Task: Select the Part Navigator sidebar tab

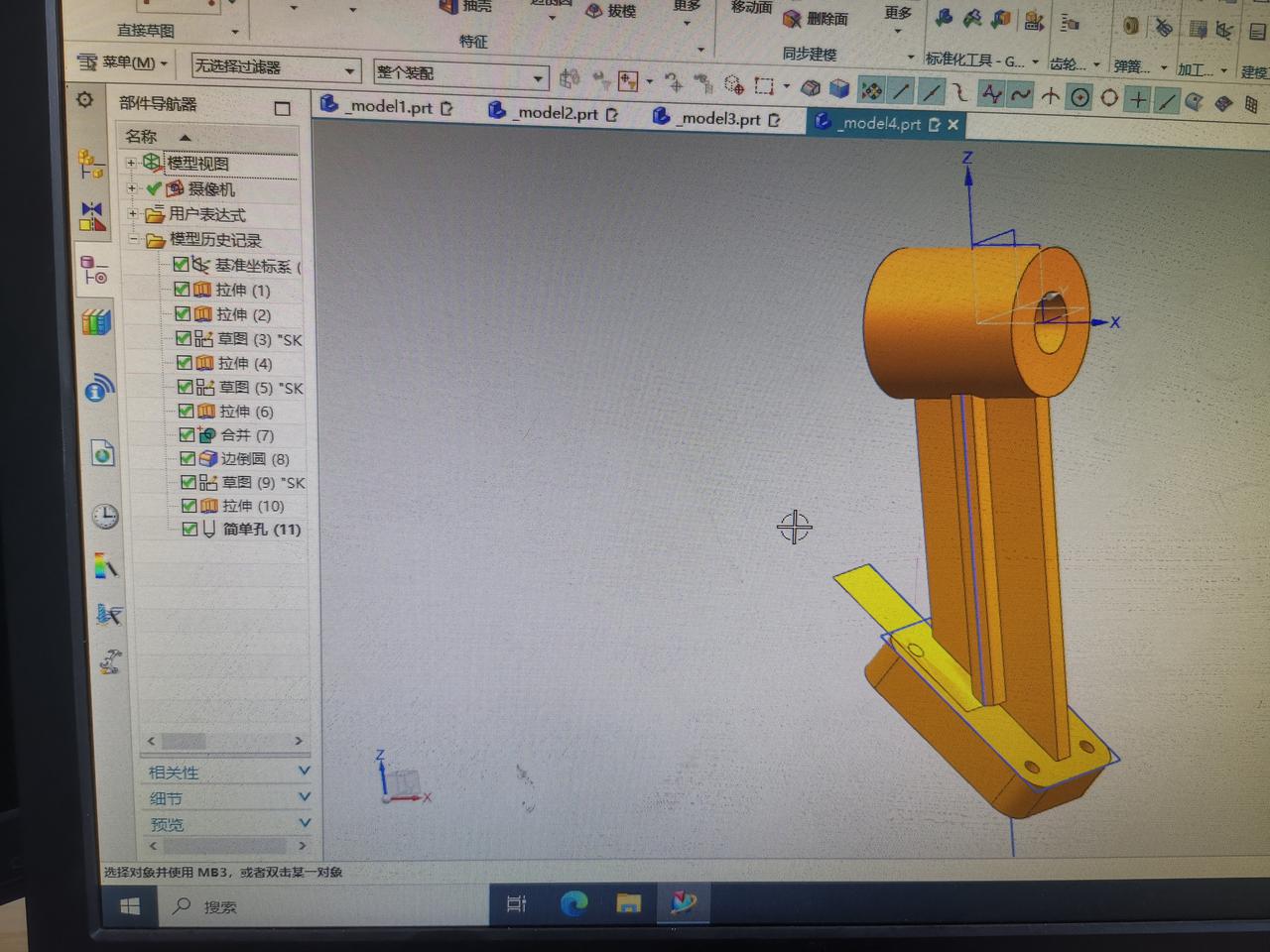Action: pyautogui.click(x=94, y=270)
